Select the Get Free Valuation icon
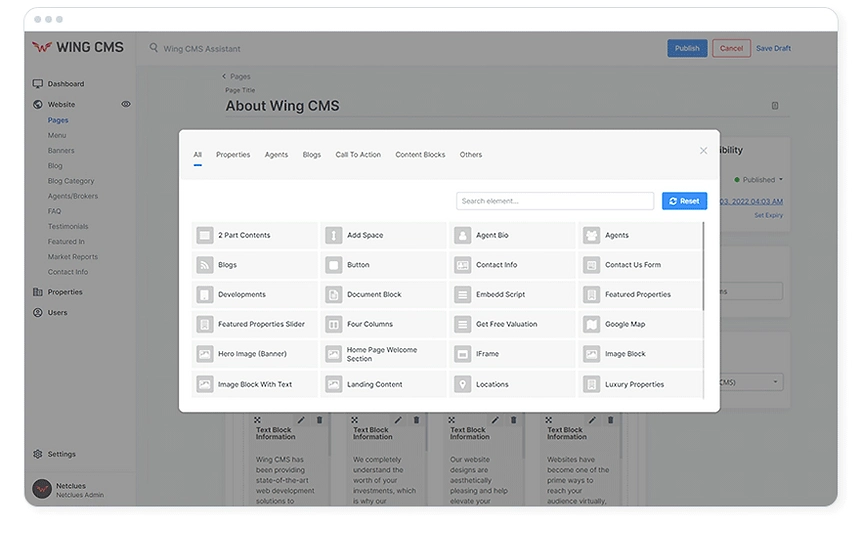Image resolution: width=862 pixels, height=534 pixels. pos(463,324)
